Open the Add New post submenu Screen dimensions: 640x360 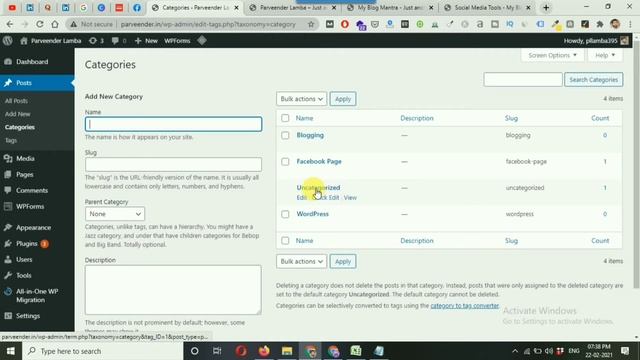click(x=18, y=114)
